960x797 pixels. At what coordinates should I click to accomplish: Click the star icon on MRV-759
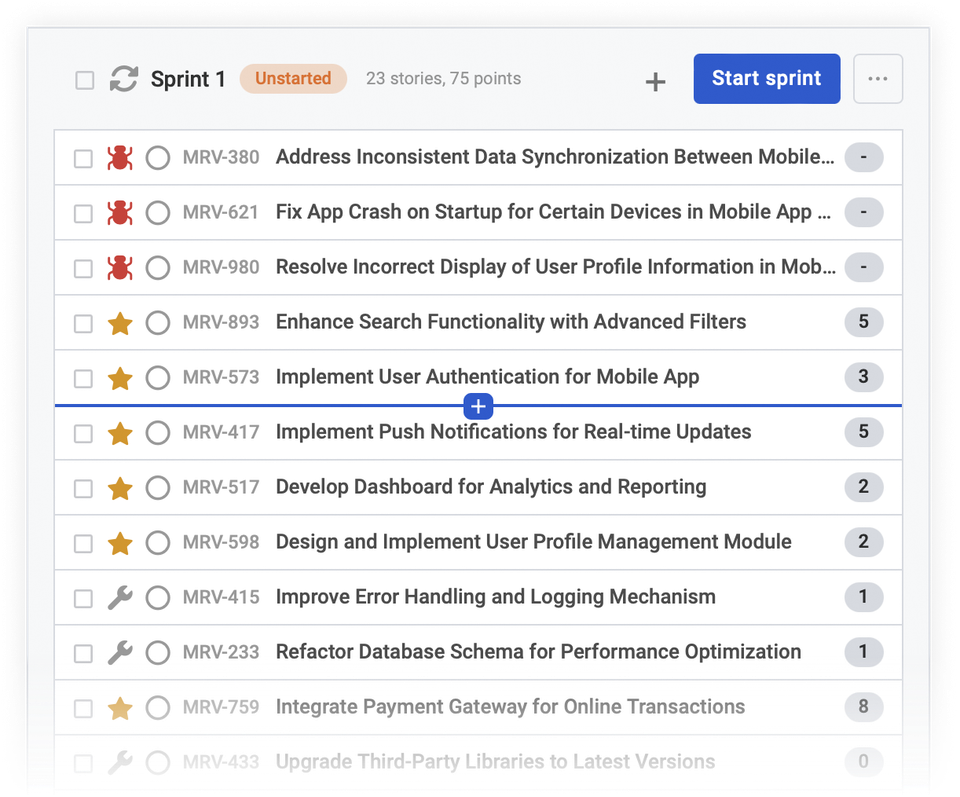[x=119, y=707]
